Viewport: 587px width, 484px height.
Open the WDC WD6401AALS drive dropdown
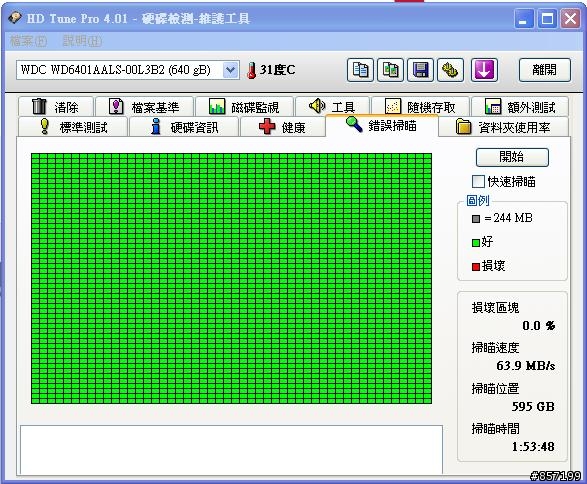coord(231,70)
